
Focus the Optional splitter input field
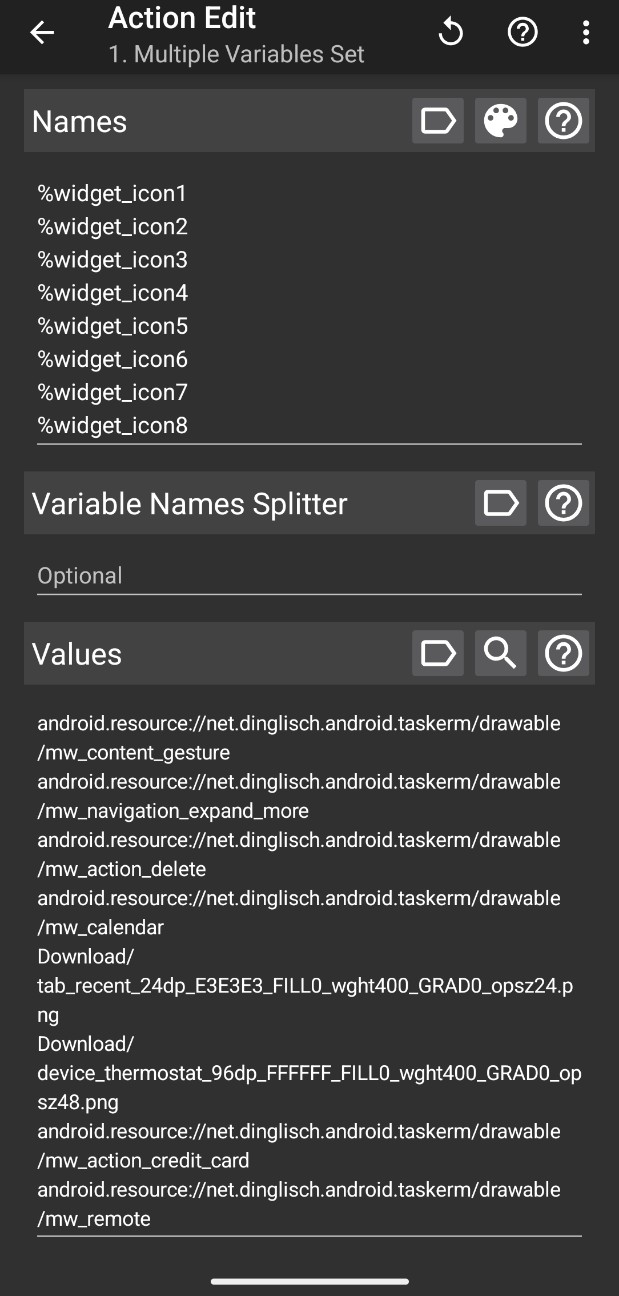pos(309,576)
